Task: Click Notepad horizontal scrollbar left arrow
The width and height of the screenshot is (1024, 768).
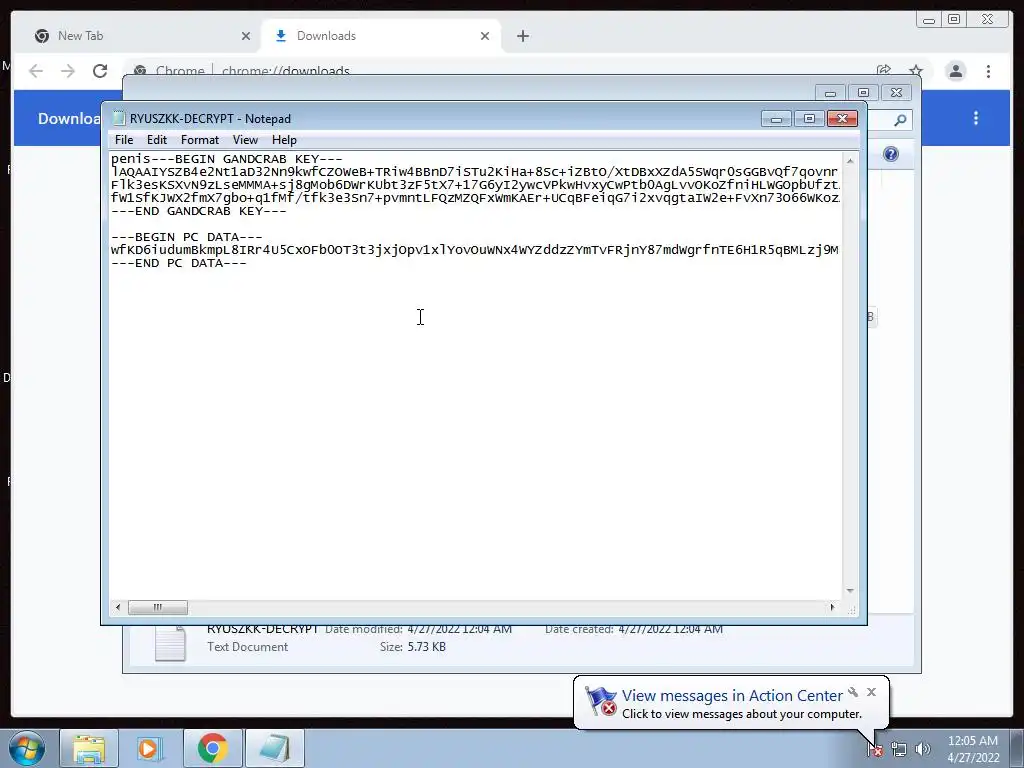Action: 118,607
